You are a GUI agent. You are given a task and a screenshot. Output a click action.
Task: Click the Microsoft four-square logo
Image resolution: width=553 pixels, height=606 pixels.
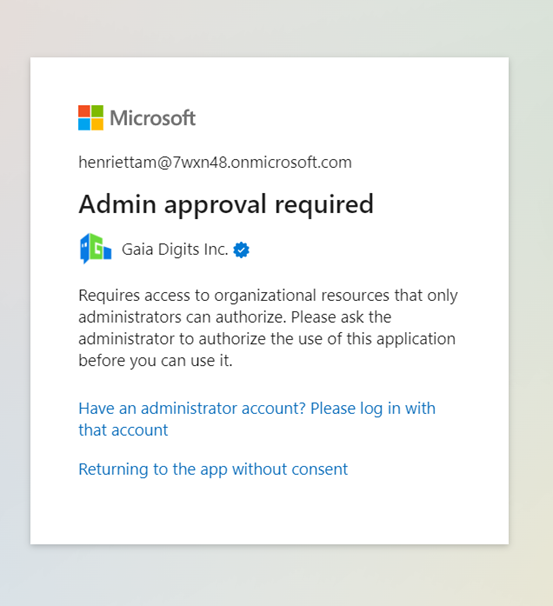click(x=91, y=117)
